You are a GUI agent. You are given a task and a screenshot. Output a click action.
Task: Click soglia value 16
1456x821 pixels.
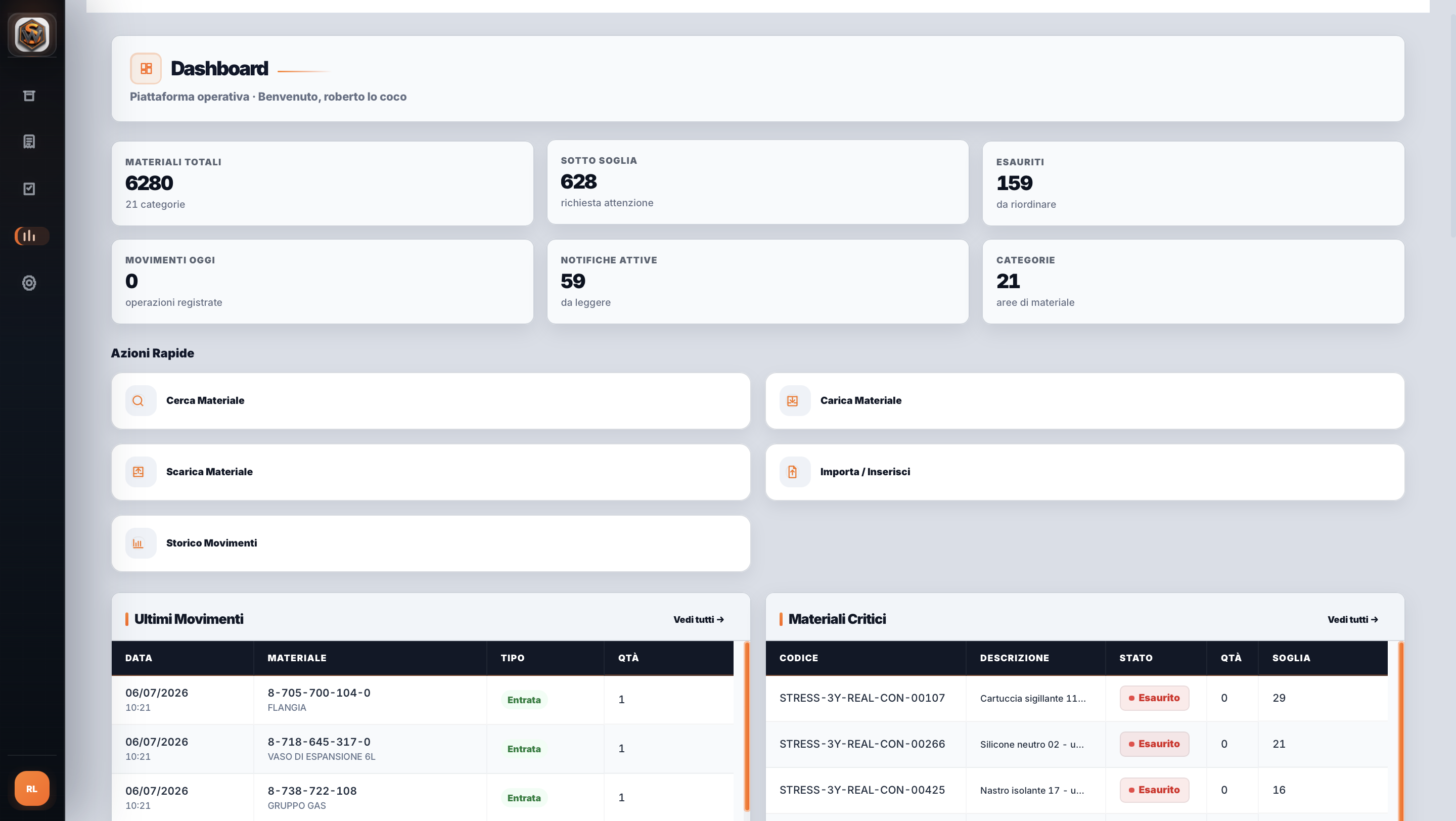(x=1279, y=790)
